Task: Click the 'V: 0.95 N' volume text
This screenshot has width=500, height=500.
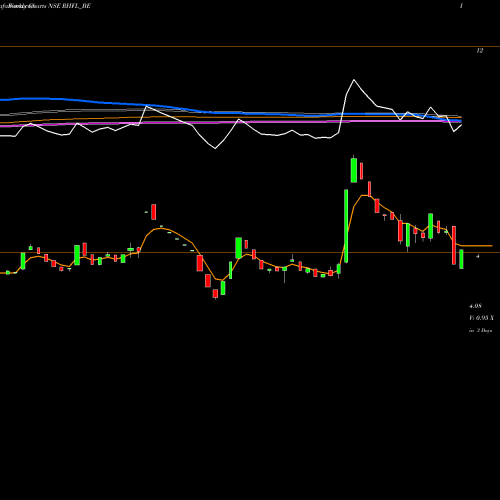Action: click(x=481, y=318)
